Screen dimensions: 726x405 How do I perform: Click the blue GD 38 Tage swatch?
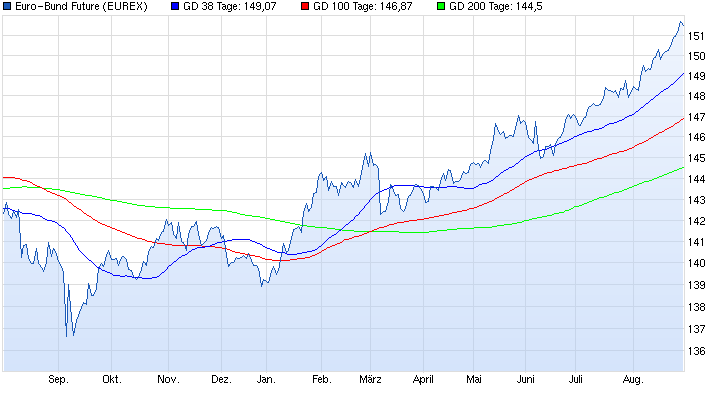point(177,7)
